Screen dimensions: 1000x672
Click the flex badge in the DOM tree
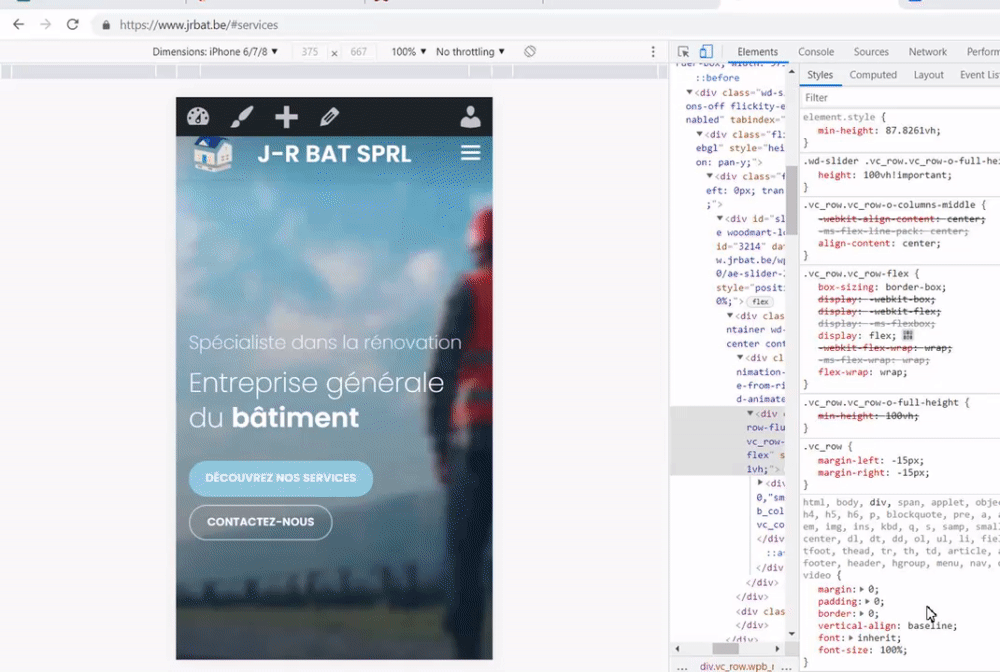[761, 301]
